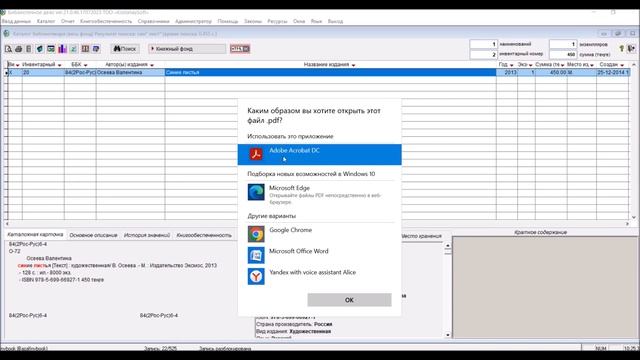This screenshot has width=640, height=360.
Task: Click the card icon left of the bar chart
Action: coord(51,49)
